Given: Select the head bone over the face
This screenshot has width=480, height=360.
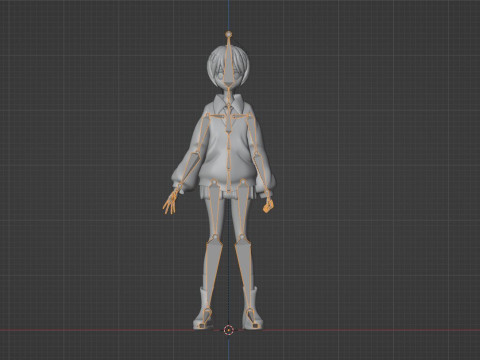Looking at the screenshot, I should 228,62.
